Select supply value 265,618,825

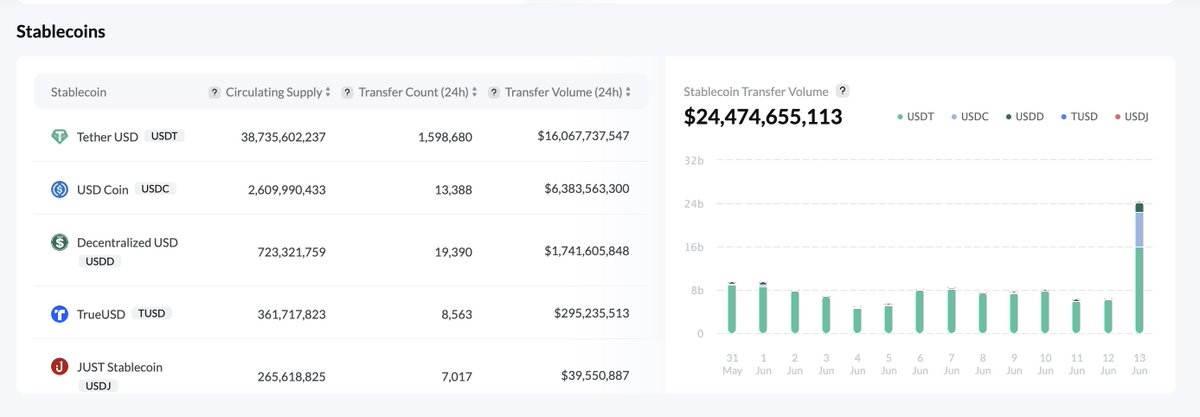coord(292,377)
